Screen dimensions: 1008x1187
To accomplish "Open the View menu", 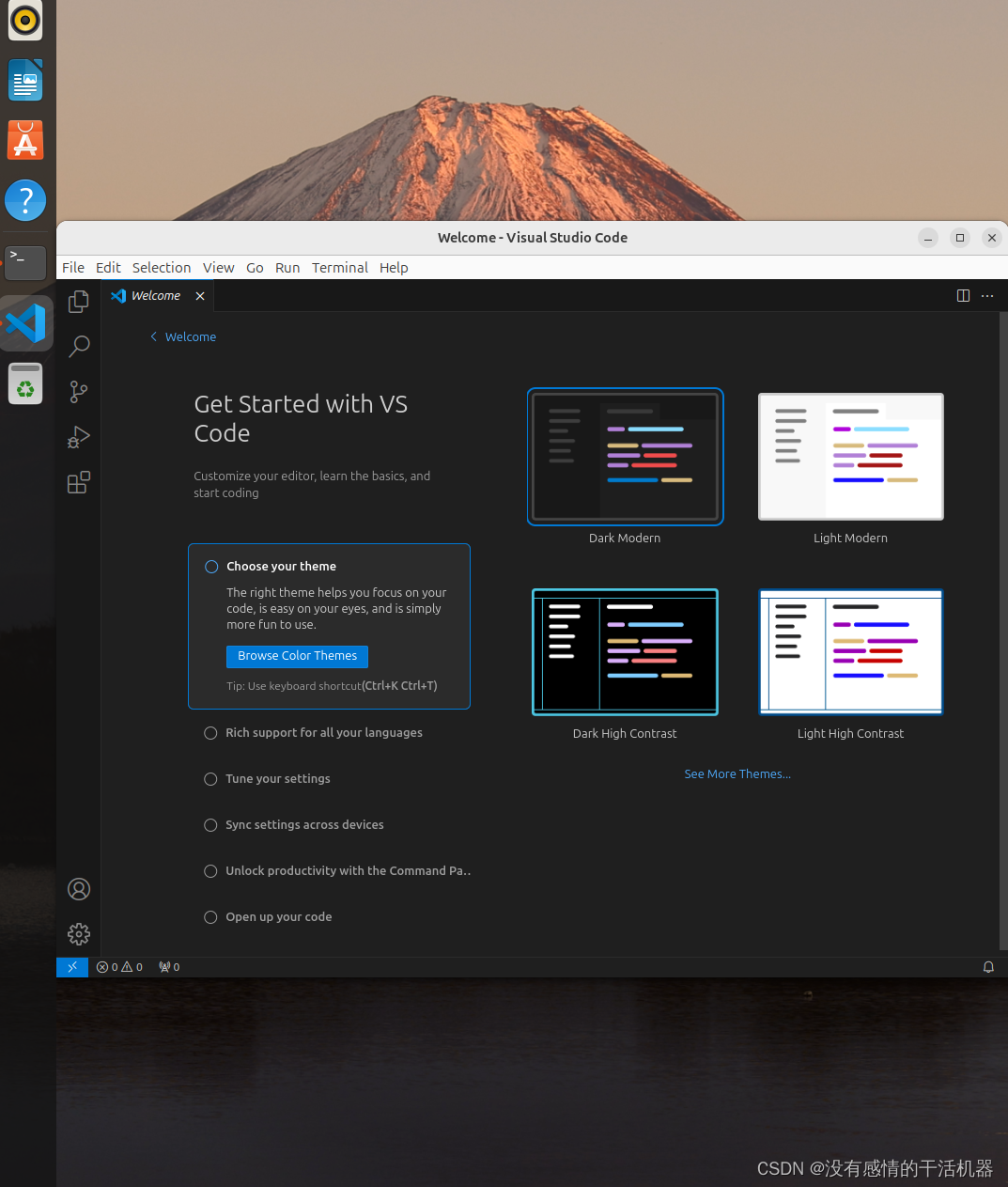I will pyautogui.click(x=219, y=268).
